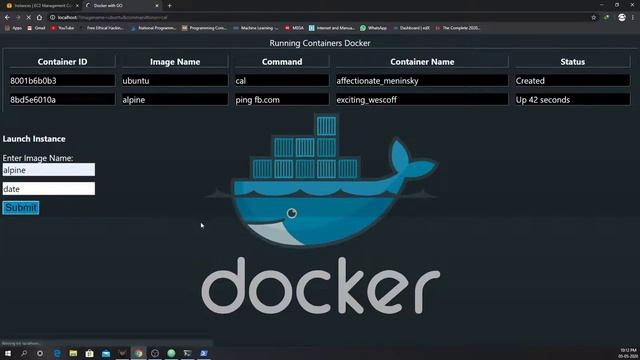Open the Apps bookmark
Image resolution: width=640 pixels, height=360 pixels.
point(13,28)
